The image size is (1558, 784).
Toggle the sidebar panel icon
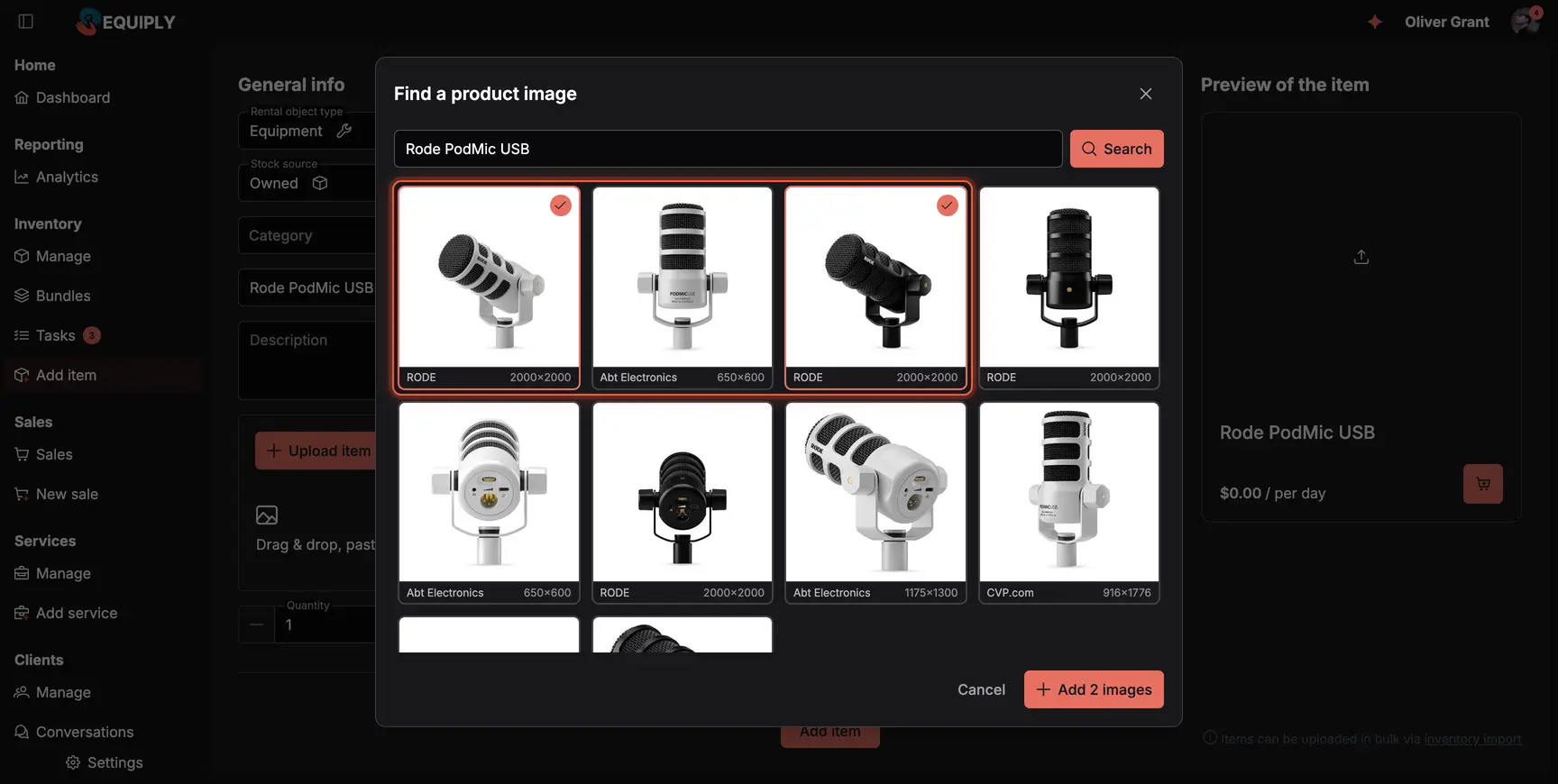(x=26, y=22)
